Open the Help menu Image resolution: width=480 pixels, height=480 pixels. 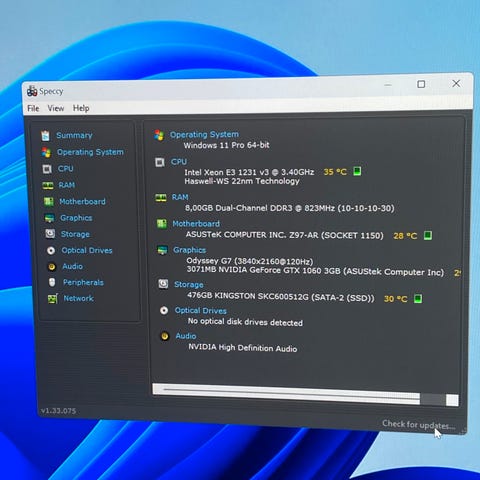click(81, 108)
